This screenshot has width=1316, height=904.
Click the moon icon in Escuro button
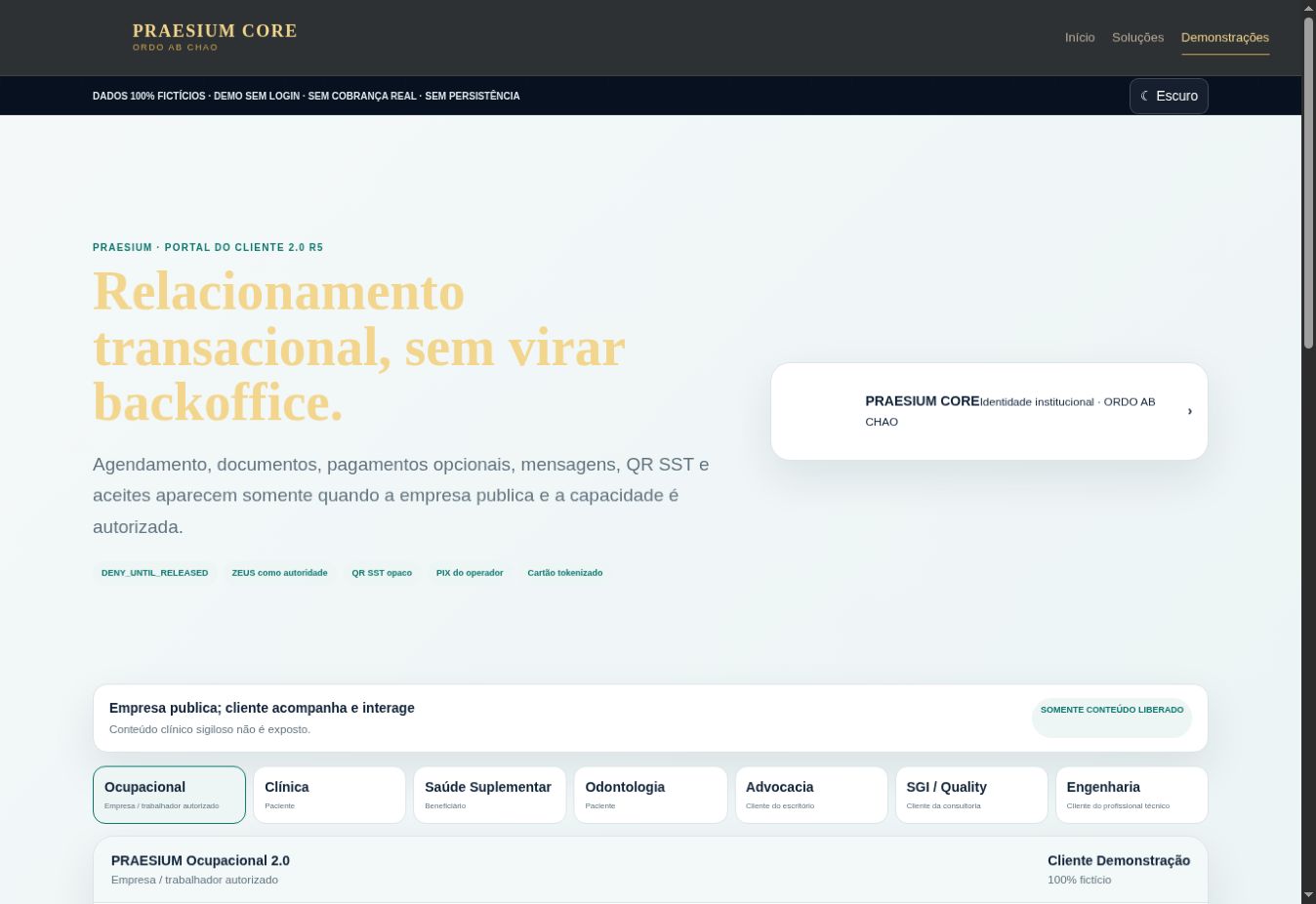coord(1145,96)
